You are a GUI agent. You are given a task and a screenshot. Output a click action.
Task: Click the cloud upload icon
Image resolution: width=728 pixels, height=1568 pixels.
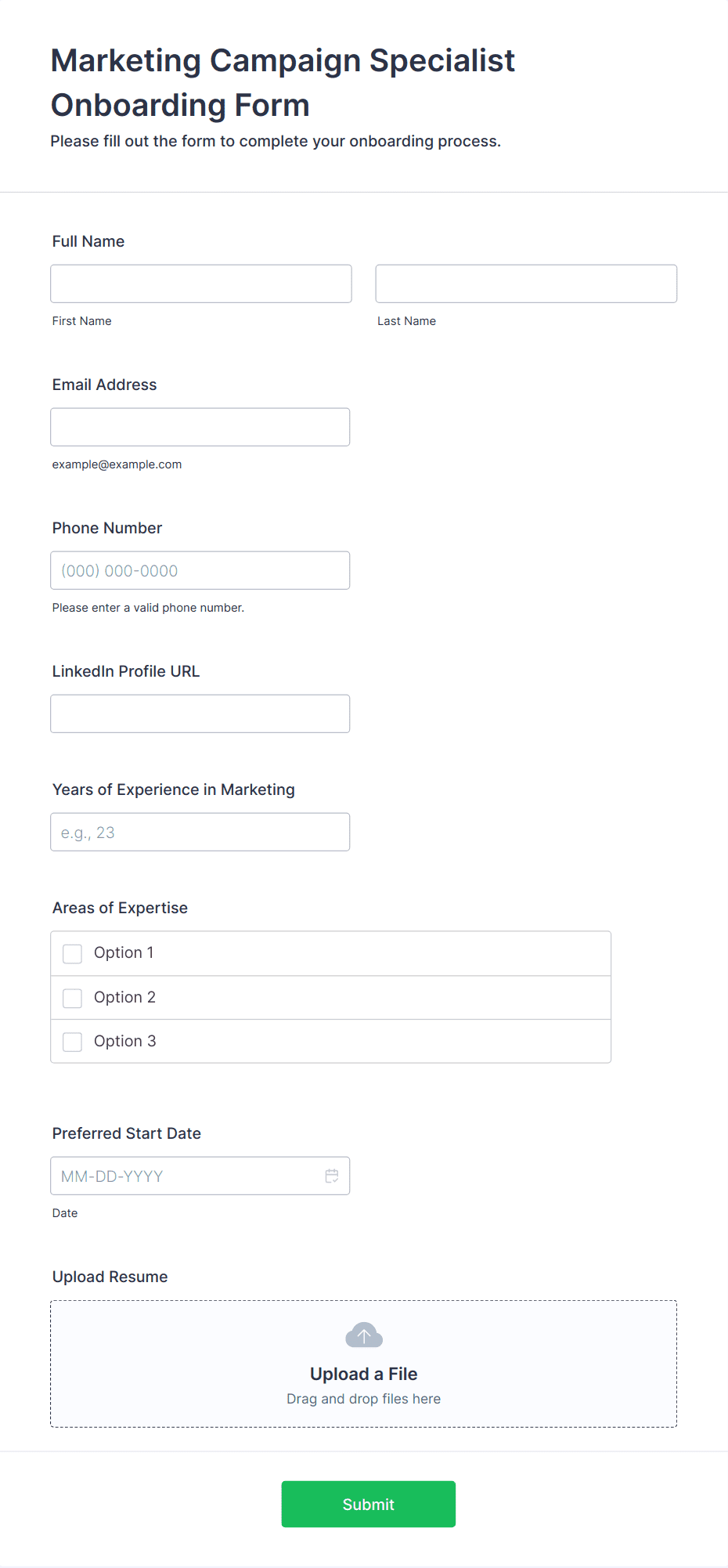pos(364,1335)
